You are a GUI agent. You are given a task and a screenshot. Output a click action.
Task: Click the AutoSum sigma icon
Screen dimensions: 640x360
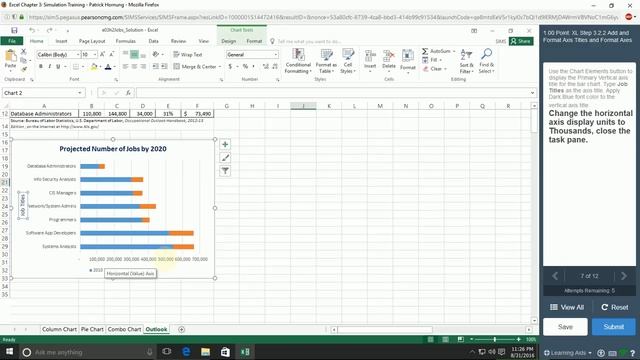click(425, 51)
